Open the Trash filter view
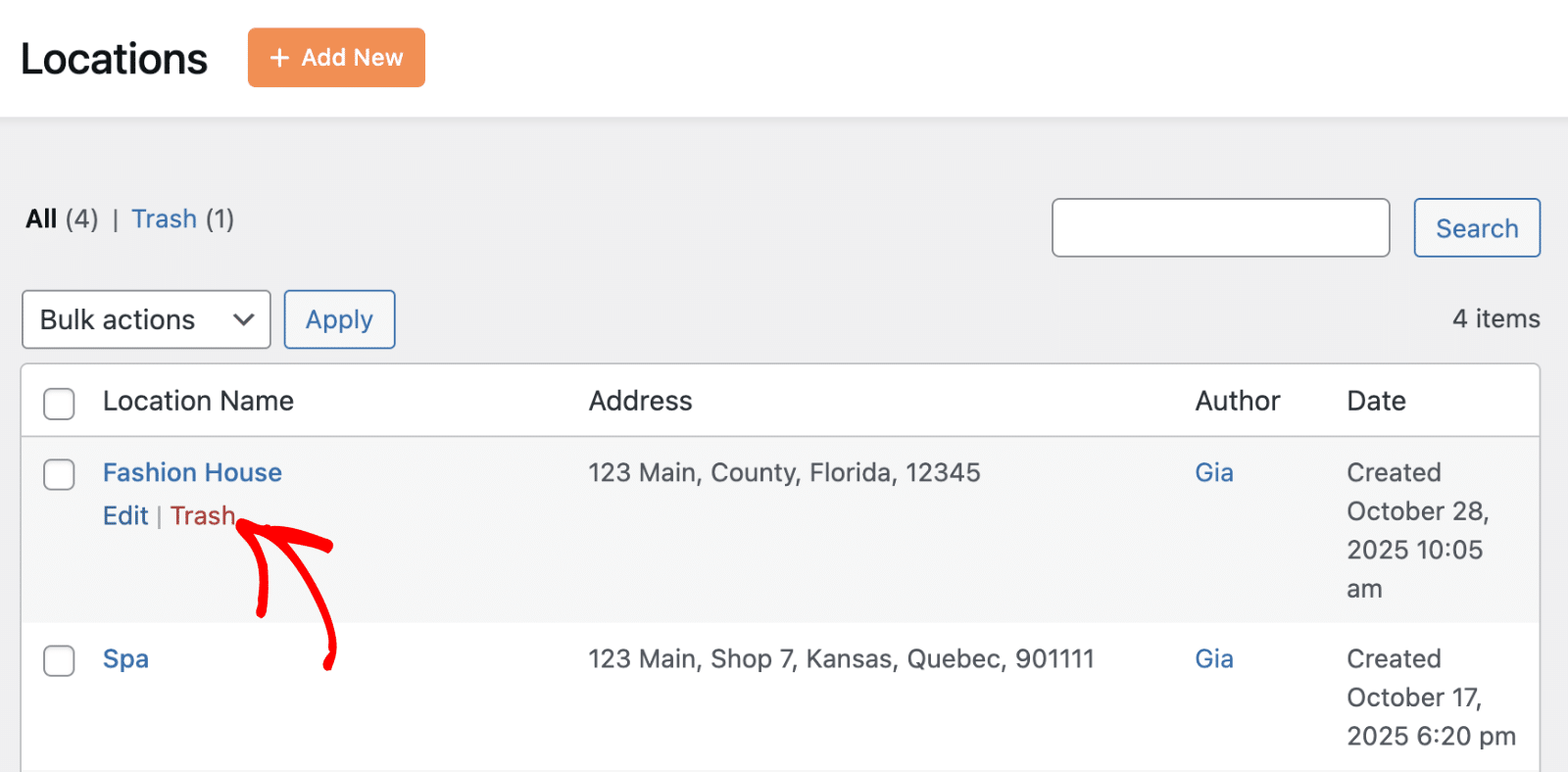This screenshot has height=772, width=1568. pos(164,218)
